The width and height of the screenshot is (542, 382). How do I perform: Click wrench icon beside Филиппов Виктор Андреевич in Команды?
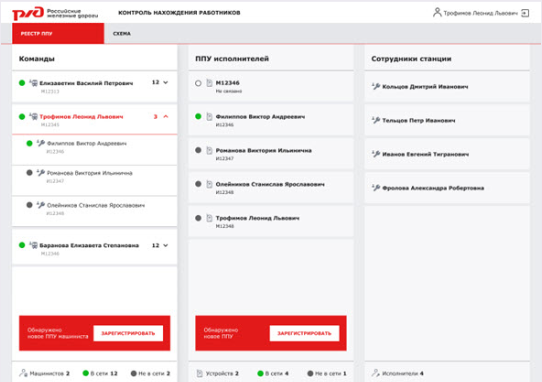click(x=41, y=143)
